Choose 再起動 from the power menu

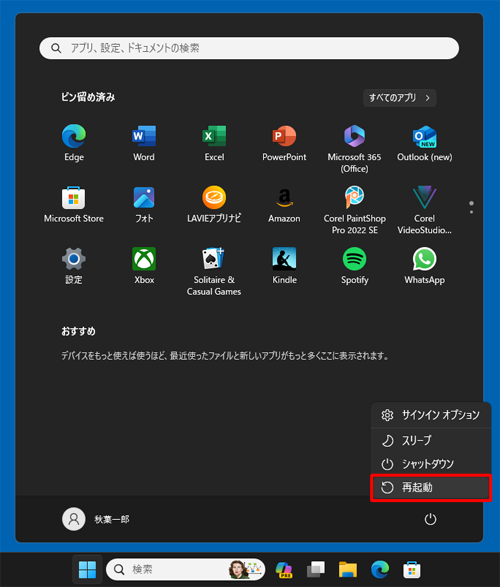click(431, 487)
